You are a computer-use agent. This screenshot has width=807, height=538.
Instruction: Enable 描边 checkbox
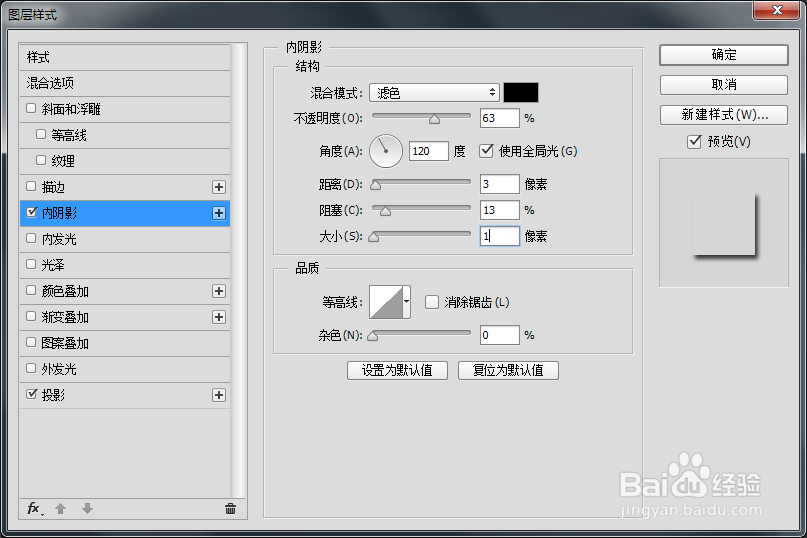(31, 186)
